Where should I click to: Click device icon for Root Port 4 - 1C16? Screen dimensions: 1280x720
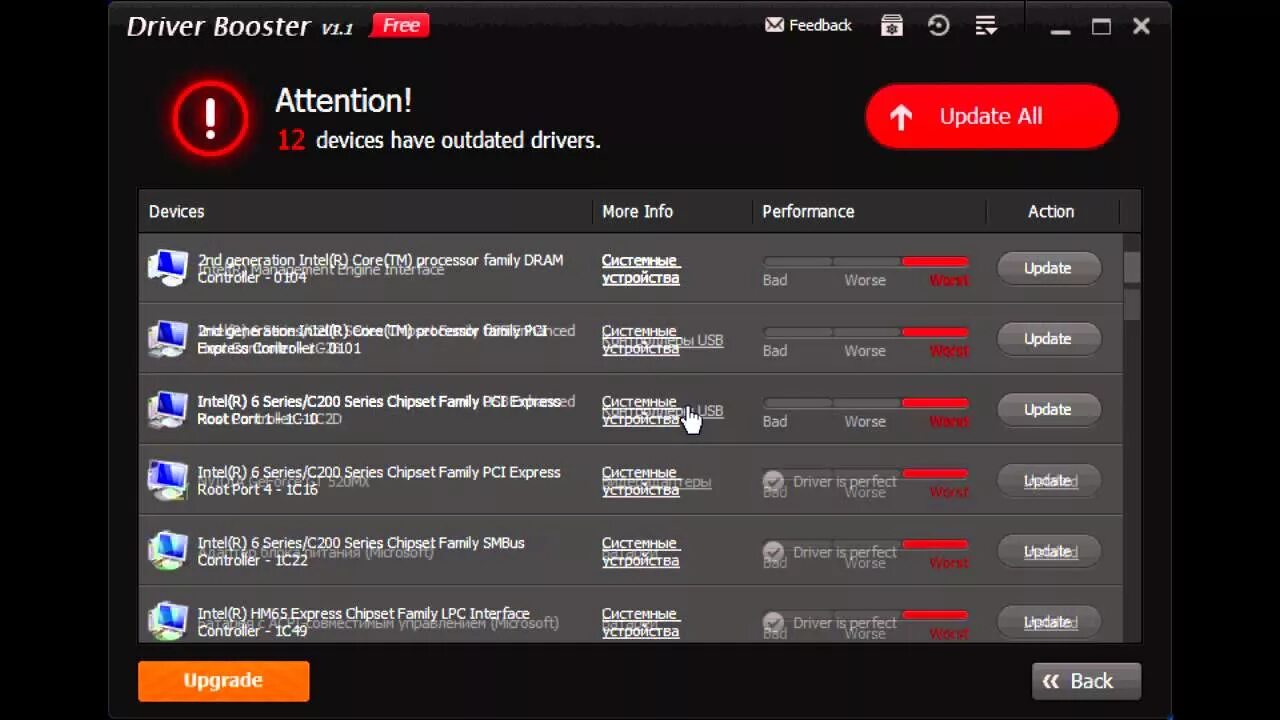click(x=168, y=481)
